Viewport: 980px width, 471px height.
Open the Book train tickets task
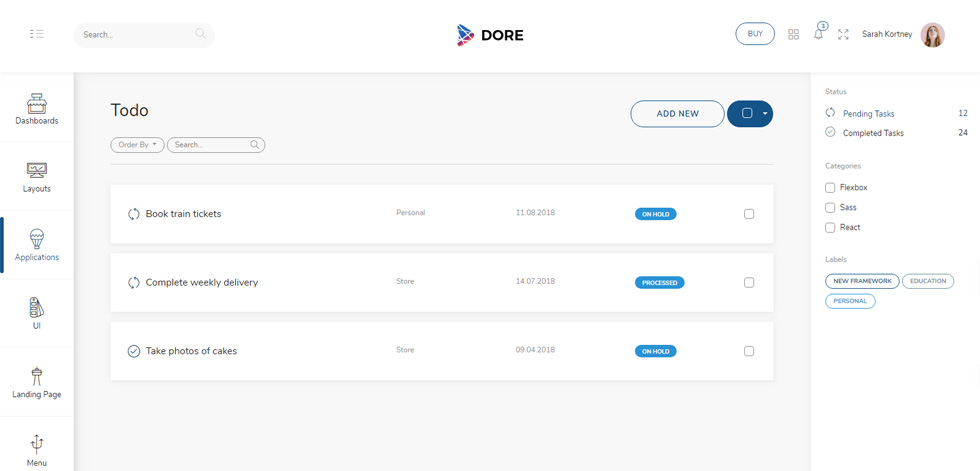(183, 214)
